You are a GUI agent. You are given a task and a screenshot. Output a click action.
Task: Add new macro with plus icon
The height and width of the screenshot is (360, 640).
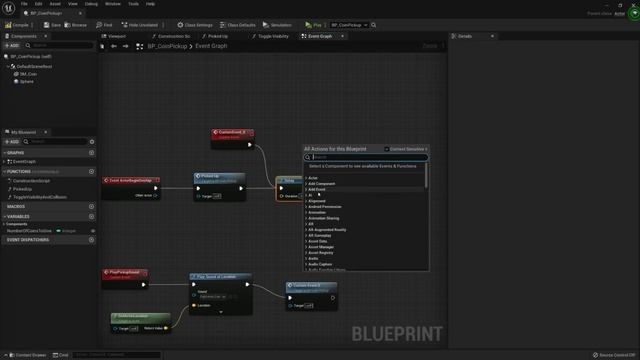91,207
